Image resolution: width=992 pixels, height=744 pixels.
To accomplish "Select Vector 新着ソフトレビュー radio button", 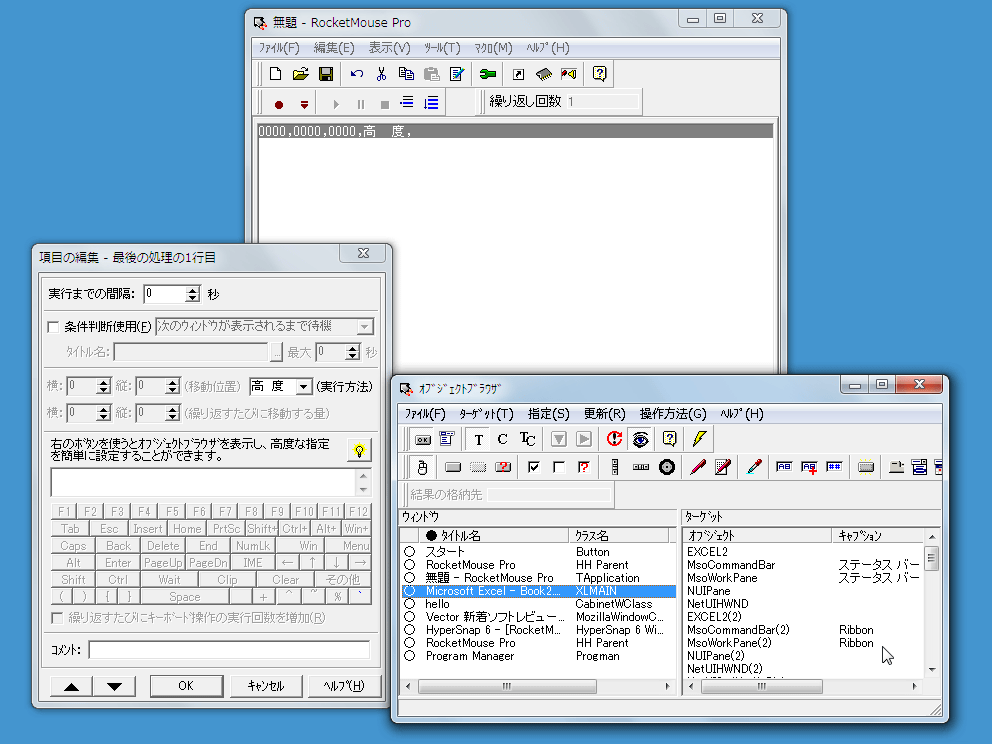I will 410,617.
